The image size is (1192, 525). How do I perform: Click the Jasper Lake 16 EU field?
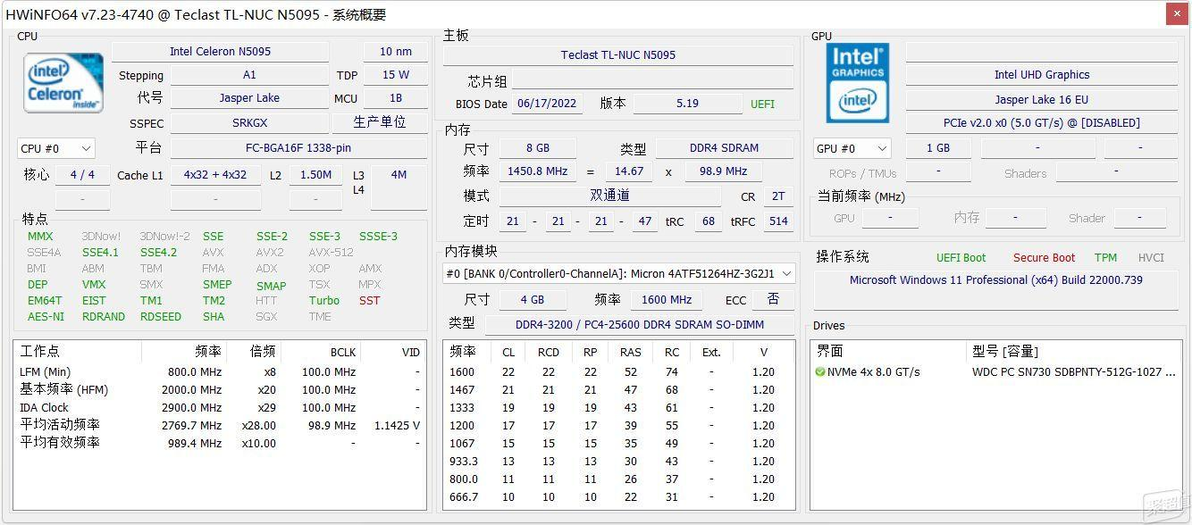[x=1041, y=100]
